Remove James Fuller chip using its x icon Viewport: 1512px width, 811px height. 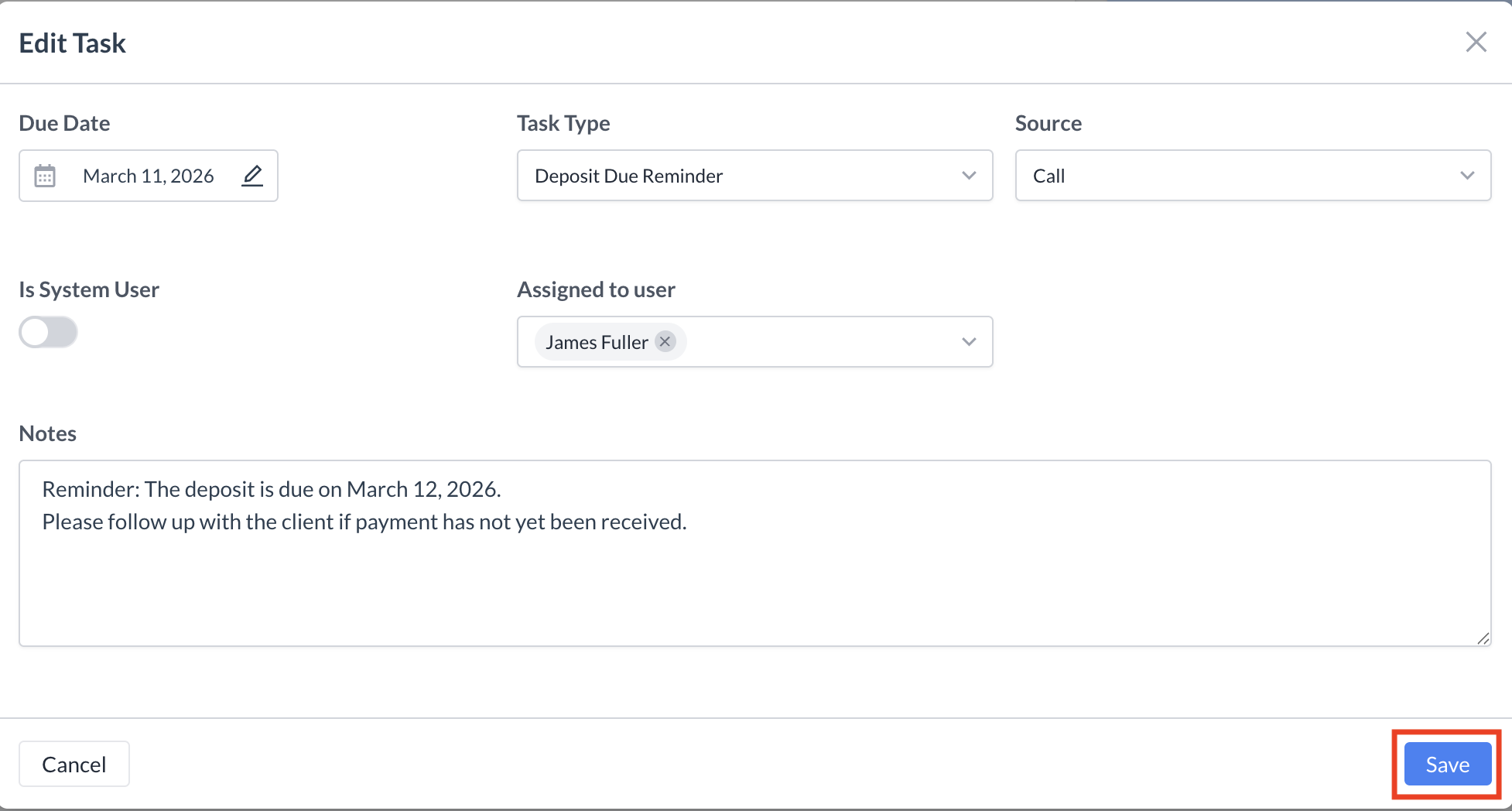(x=665, y=342)
